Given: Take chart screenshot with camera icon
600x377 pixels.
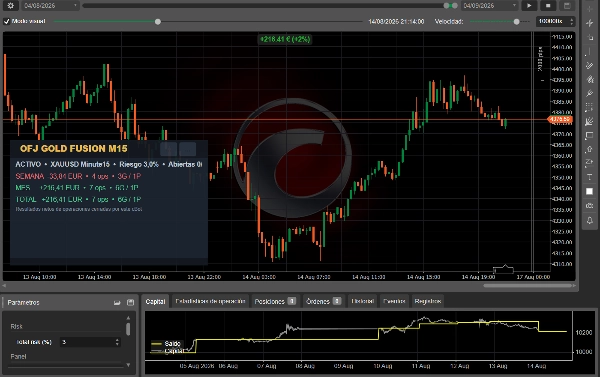Looking at the screenshot, I should coord(590,206).
